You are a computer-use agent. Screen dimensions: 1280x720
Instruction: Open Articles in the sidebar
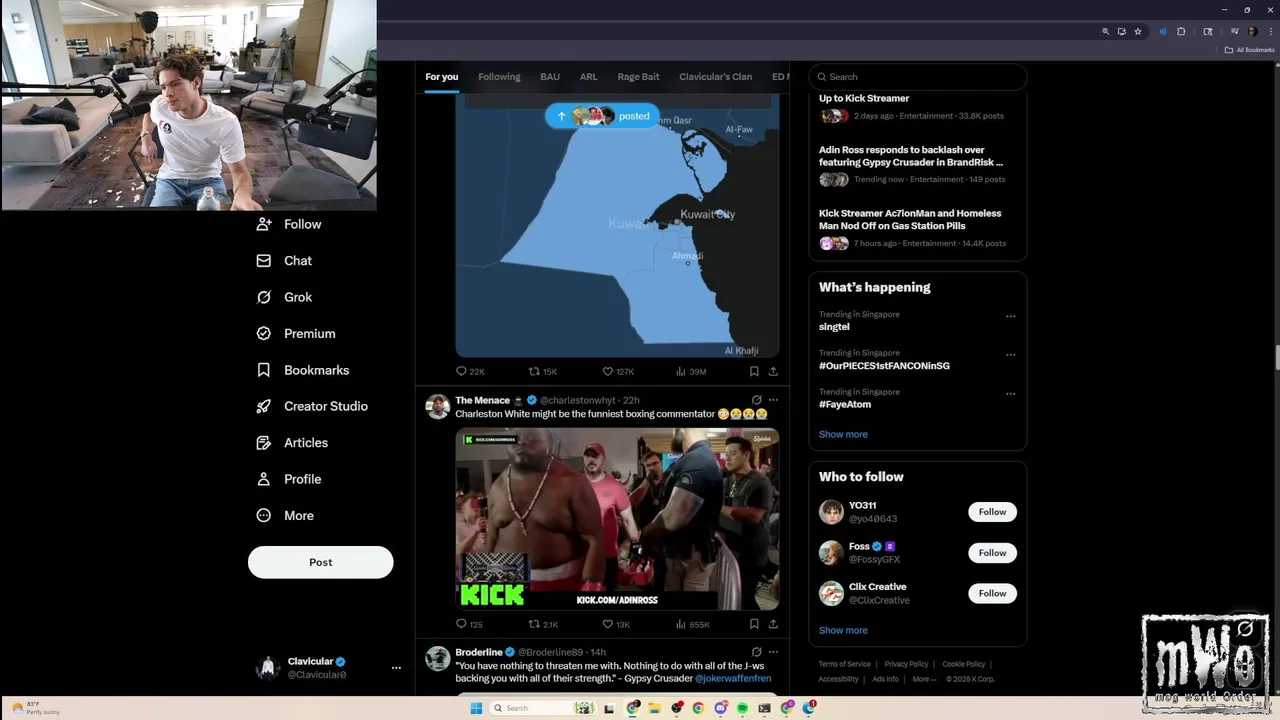pos(291,443)
